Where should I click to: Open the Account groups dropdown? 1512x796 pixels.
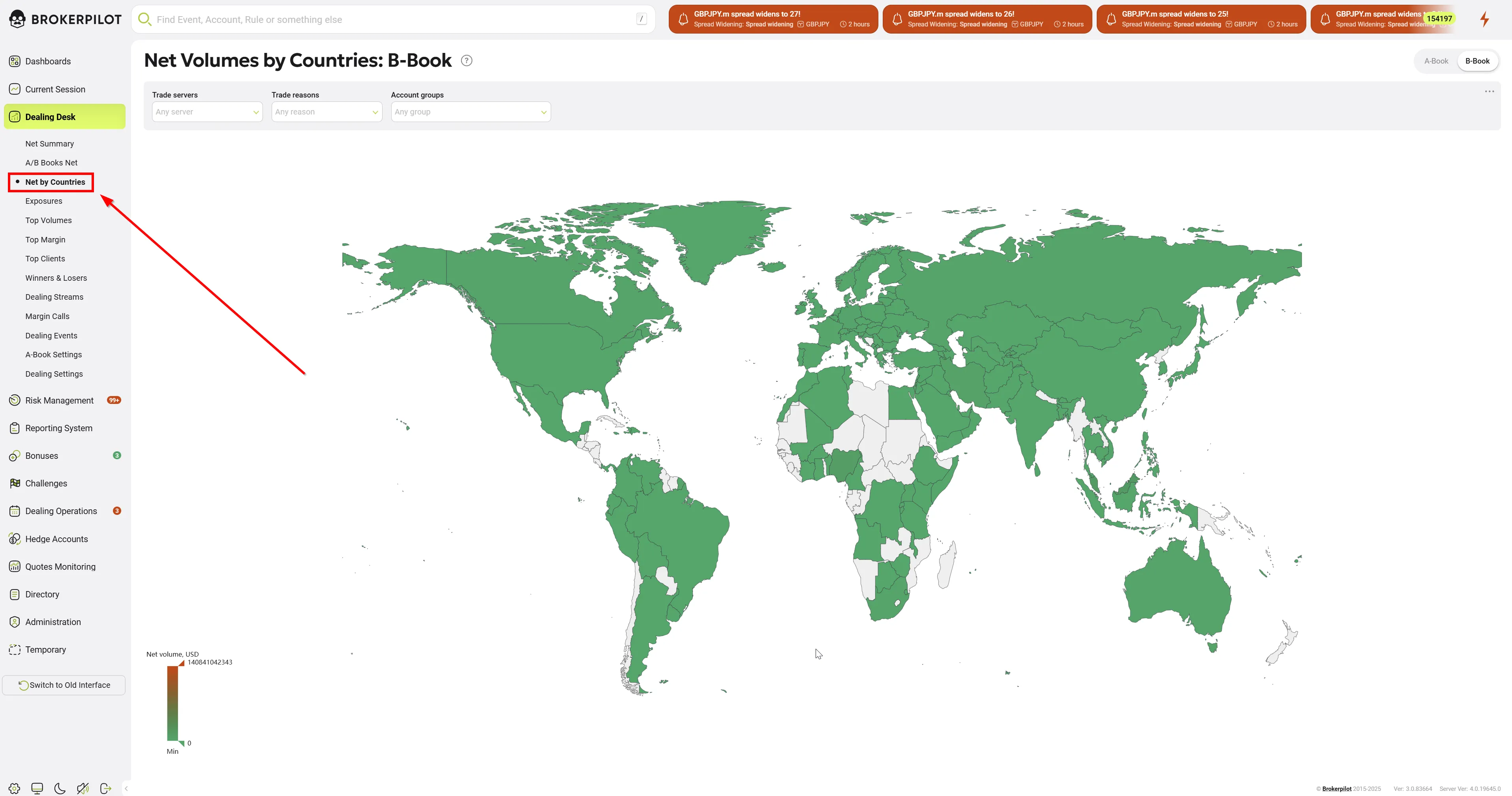tap(471, 111)
